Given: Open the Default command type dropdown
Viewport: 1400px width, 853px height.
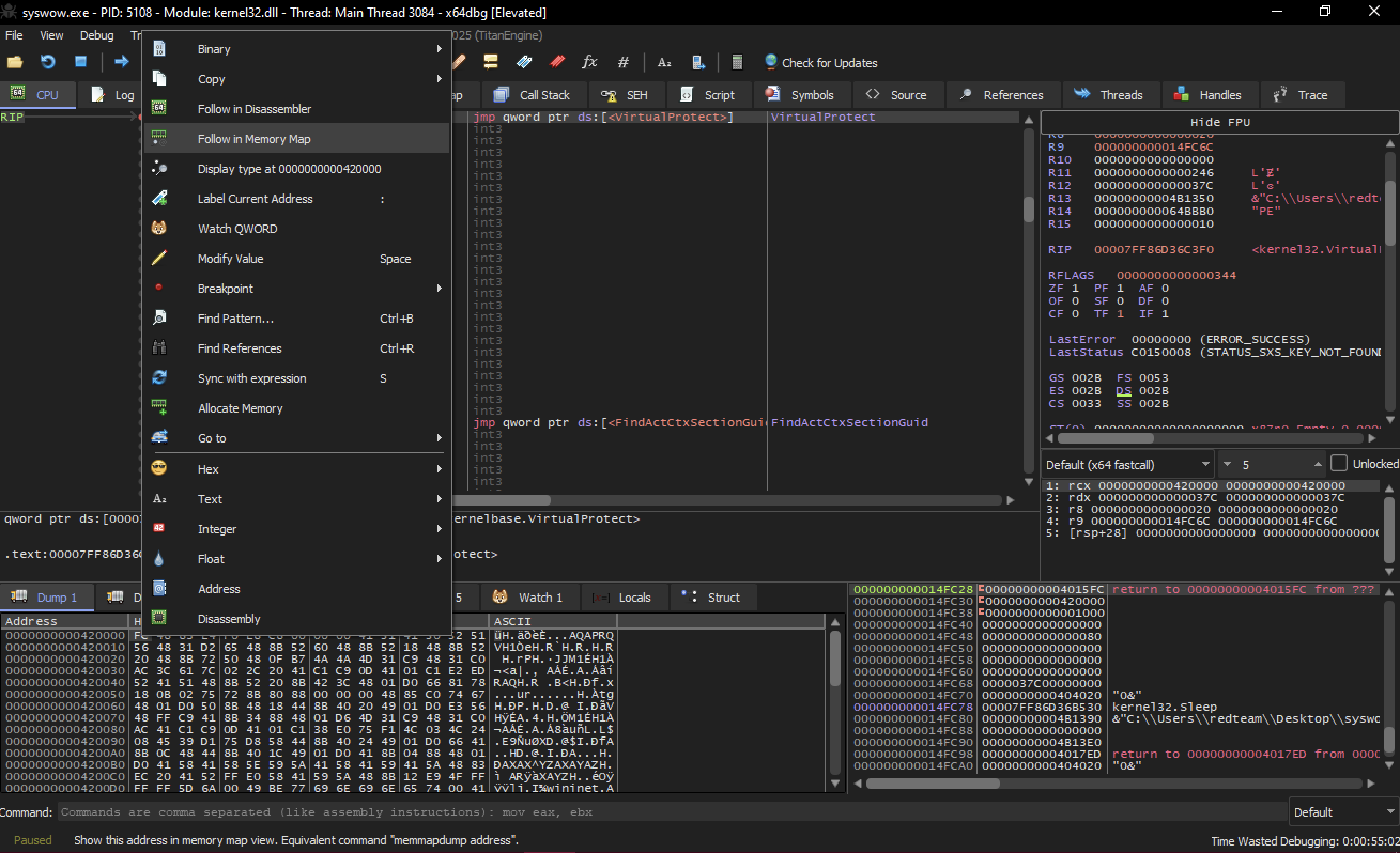Looking at the screenshot, I should coord(1343,812).
